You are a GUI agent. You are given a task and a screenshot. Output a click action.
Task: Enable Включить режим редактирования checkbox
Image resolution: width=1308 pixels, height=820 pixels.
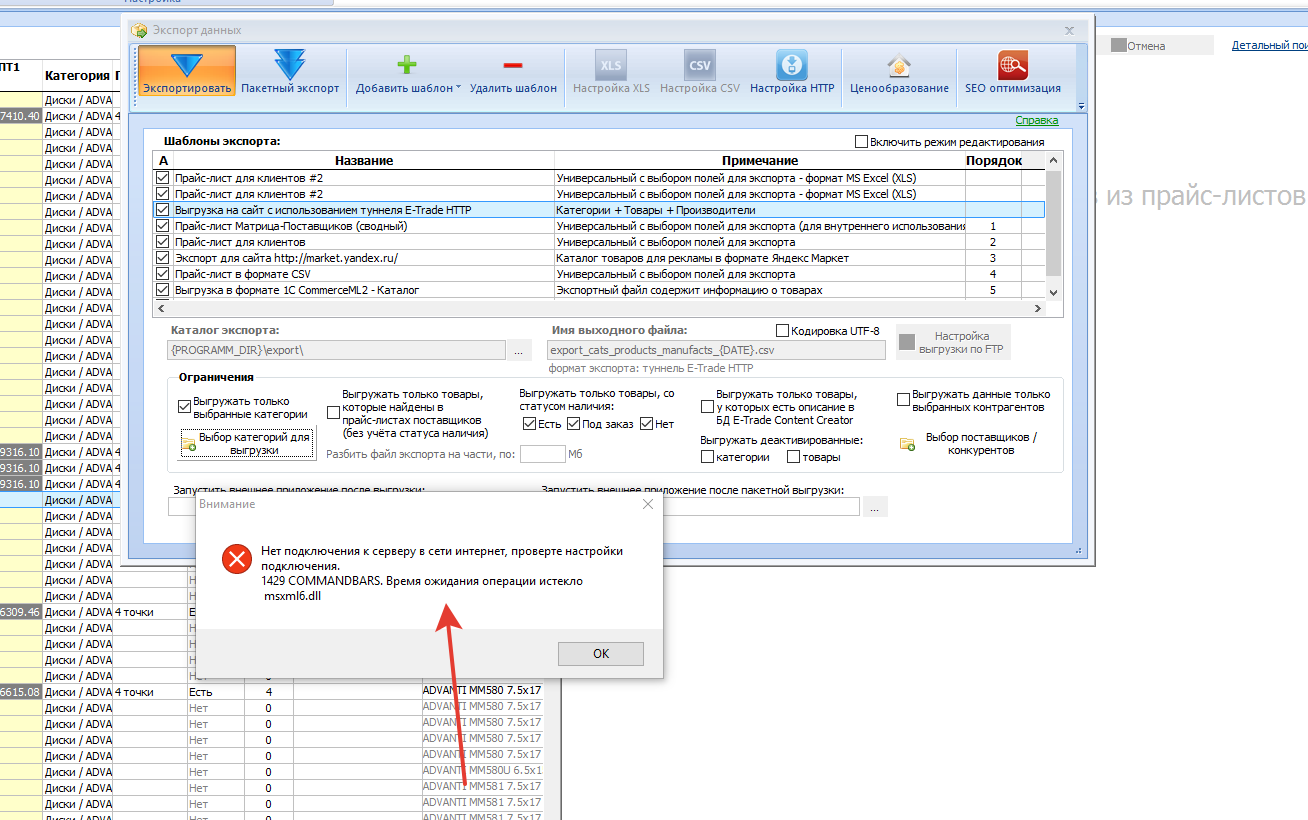862,142
